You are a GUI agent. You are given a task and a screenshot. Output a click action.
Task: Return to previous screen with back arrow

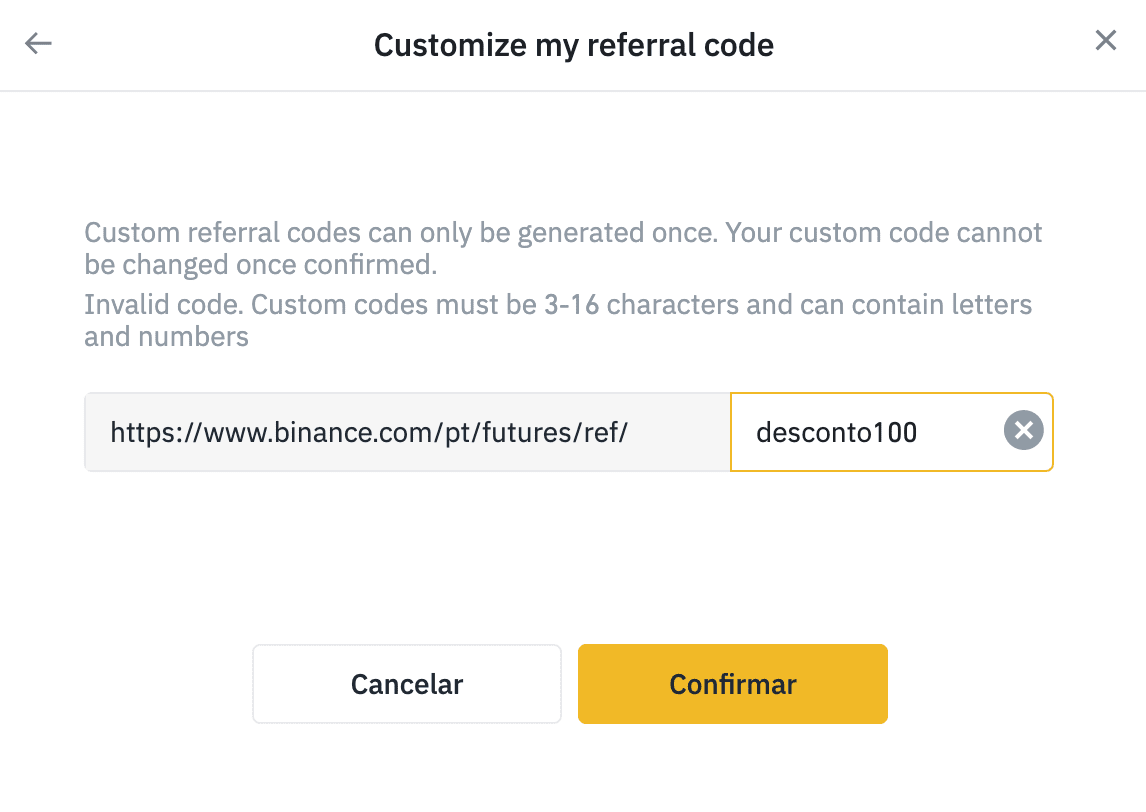tap(38, 43)
